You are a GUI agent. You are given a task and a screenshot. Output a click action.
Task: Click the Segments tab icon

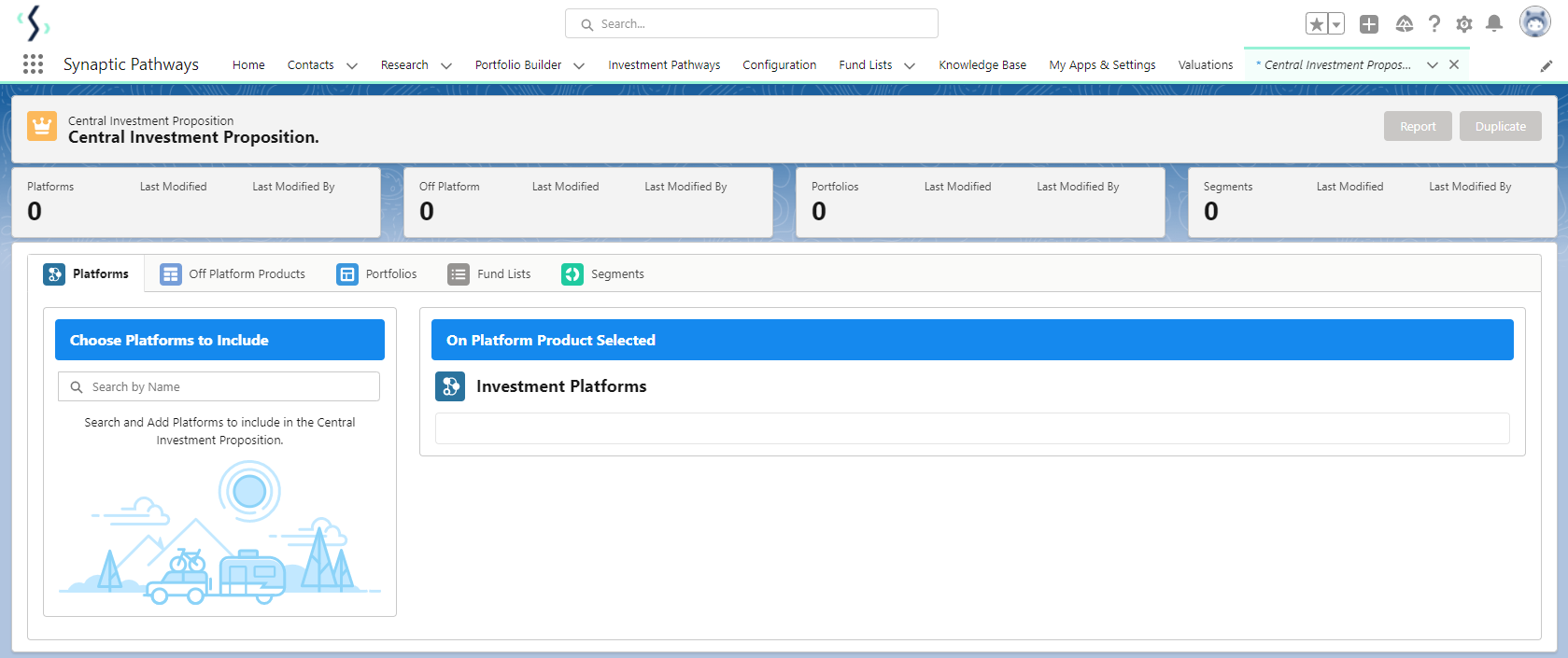(x=572, y=273)
